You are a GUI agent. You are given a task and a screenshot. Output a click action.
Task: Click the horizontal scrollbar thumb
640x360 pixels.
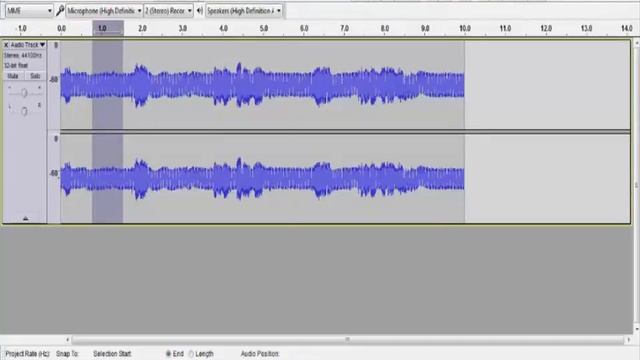(x=348, y=339)
